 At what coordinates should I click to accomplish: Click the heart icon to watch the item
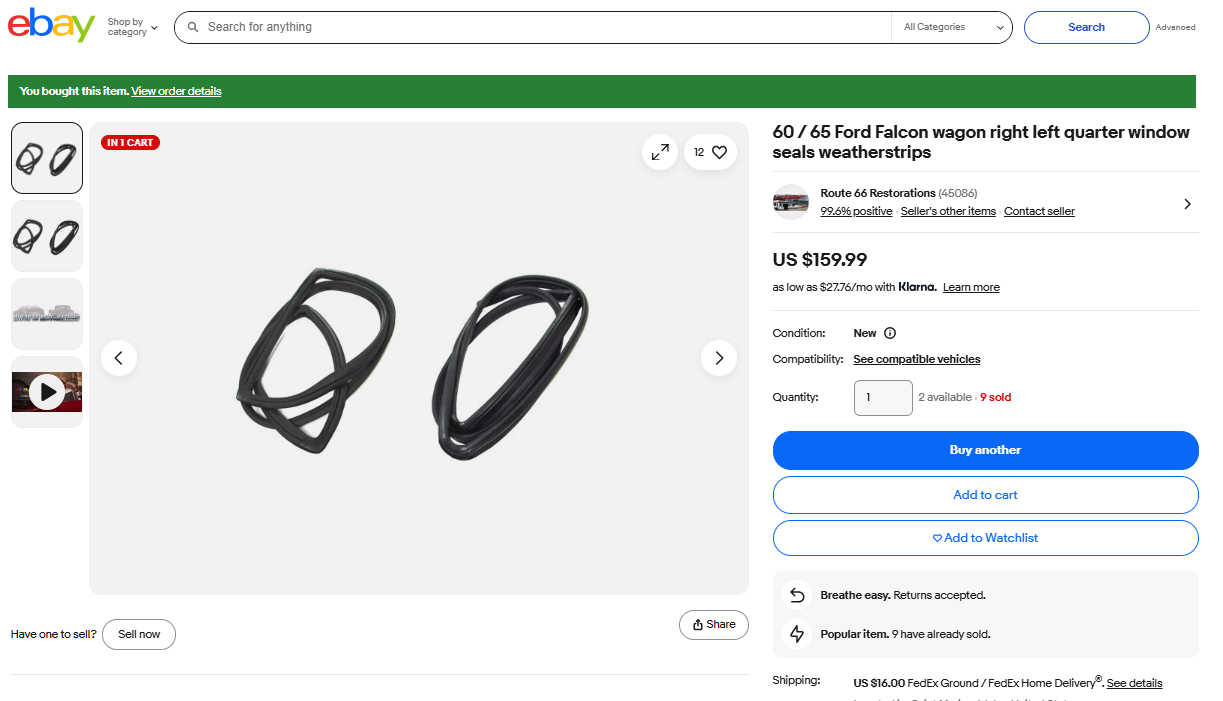tap(719, 152)
